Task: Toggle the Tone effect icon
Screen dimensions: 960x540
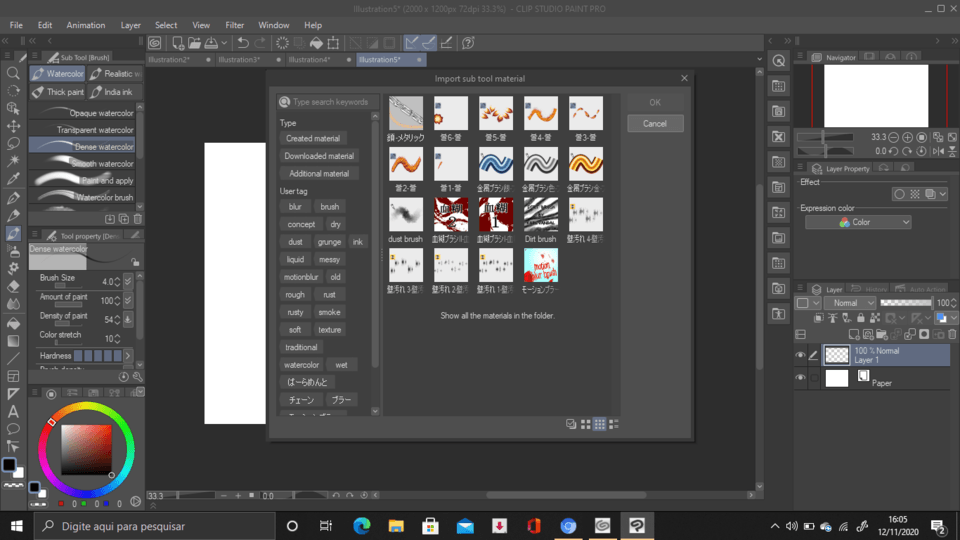Action: 915,194
